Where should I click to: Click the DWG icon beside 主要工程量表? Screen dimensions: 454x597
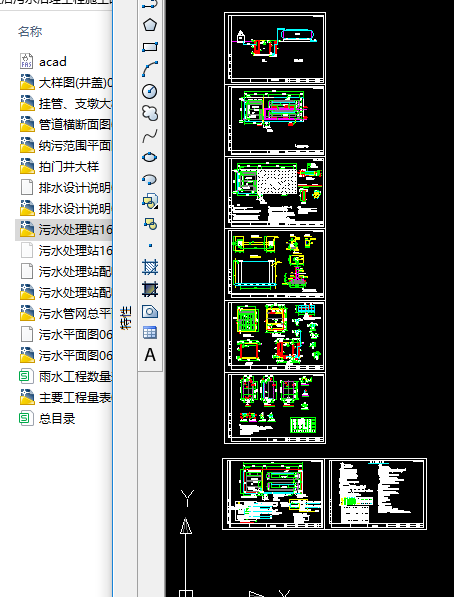click(27, 397)
